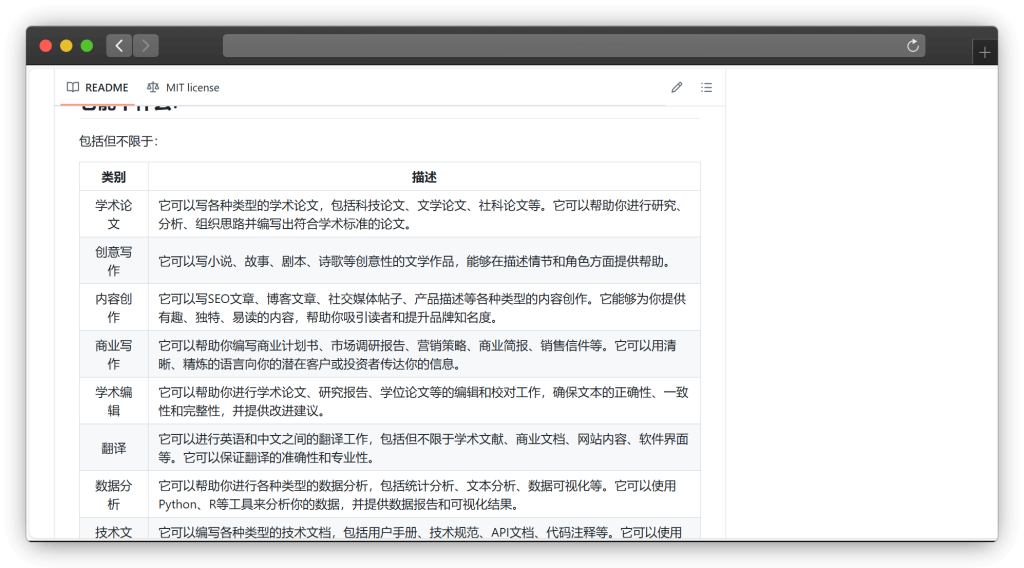Click the description starting 它可以写小说、故事

tap(424, 261)
